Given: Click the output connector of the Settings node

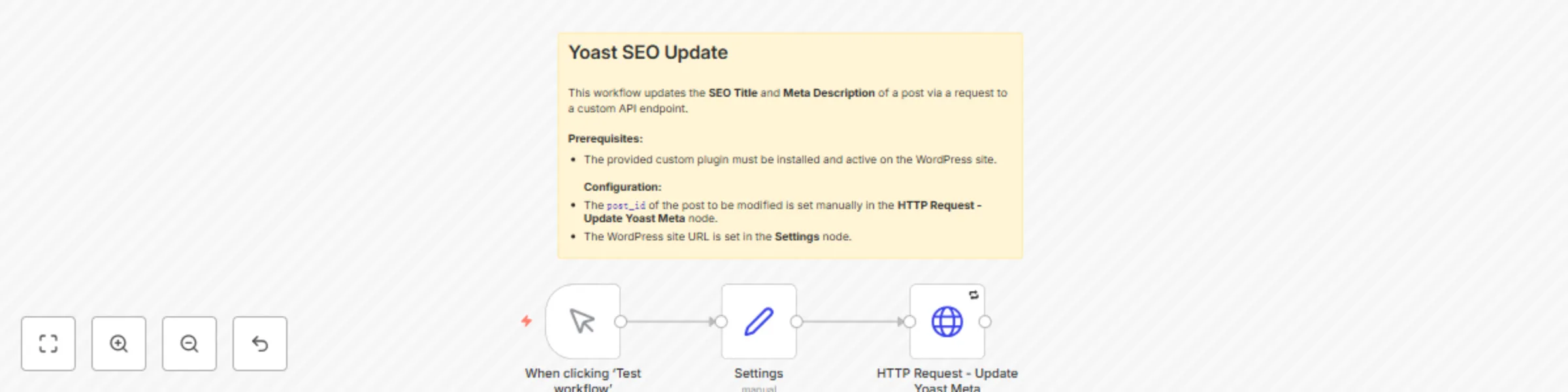Looking at the screenshot, I should pyautogui.click(x=796, y=321).
